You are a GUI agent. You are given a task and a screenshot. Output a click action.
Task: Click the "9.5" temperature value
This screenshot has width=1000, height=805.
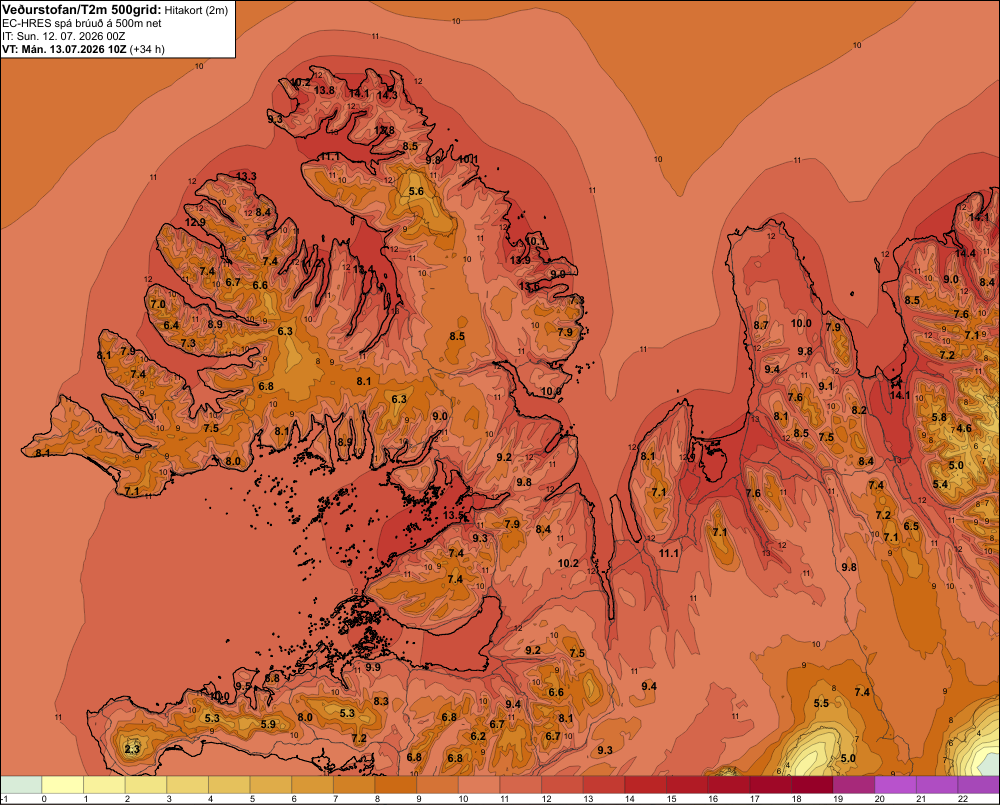tap(243, 686)
